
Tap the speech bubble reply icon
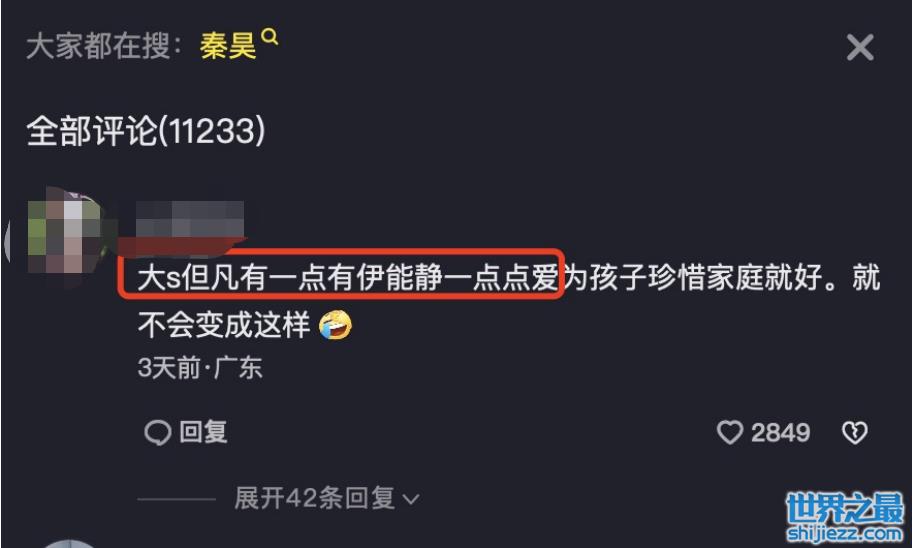pos(157,433)
